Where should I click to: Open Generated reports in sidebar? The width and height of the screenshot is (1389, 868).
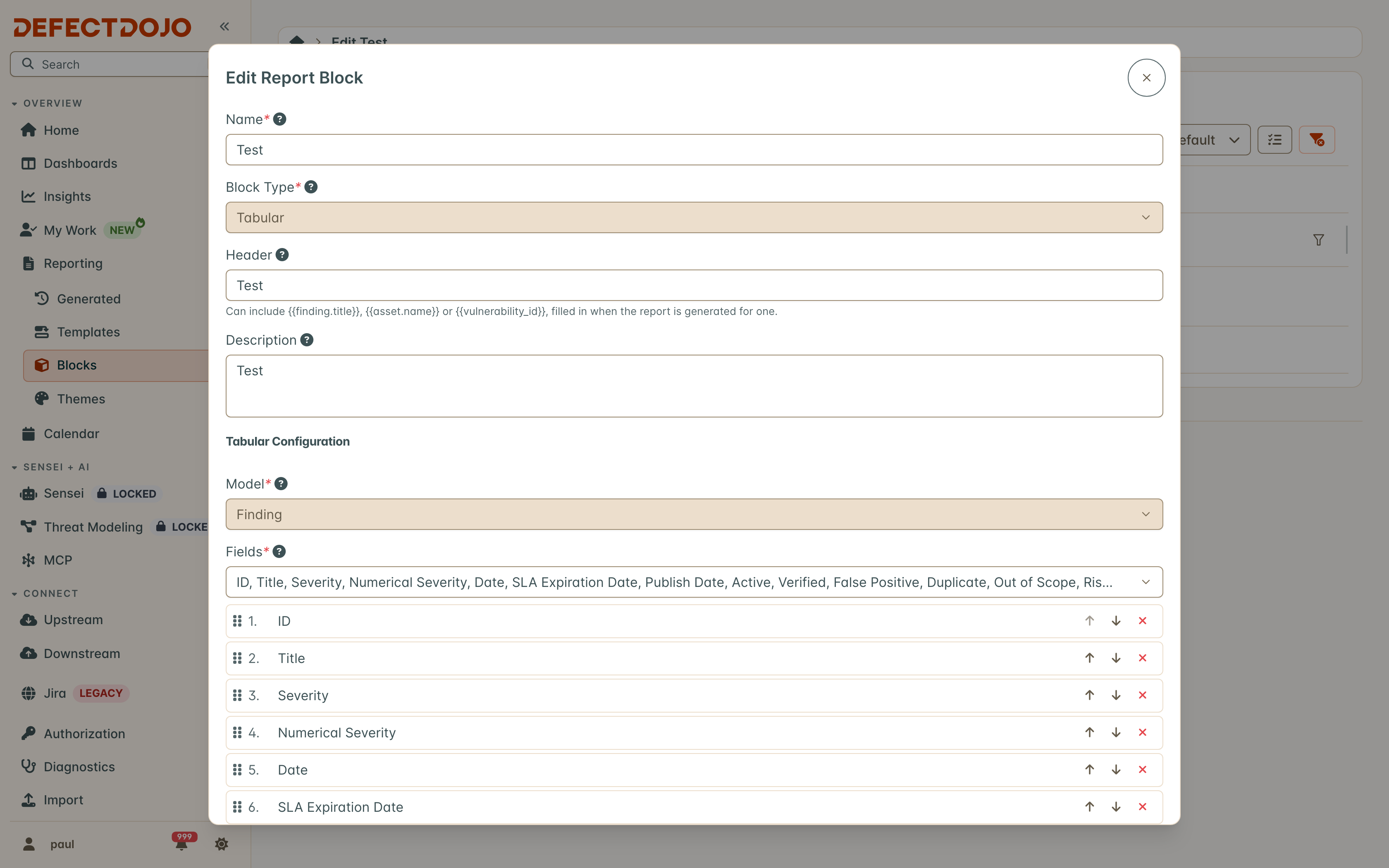tap(77, 299)
